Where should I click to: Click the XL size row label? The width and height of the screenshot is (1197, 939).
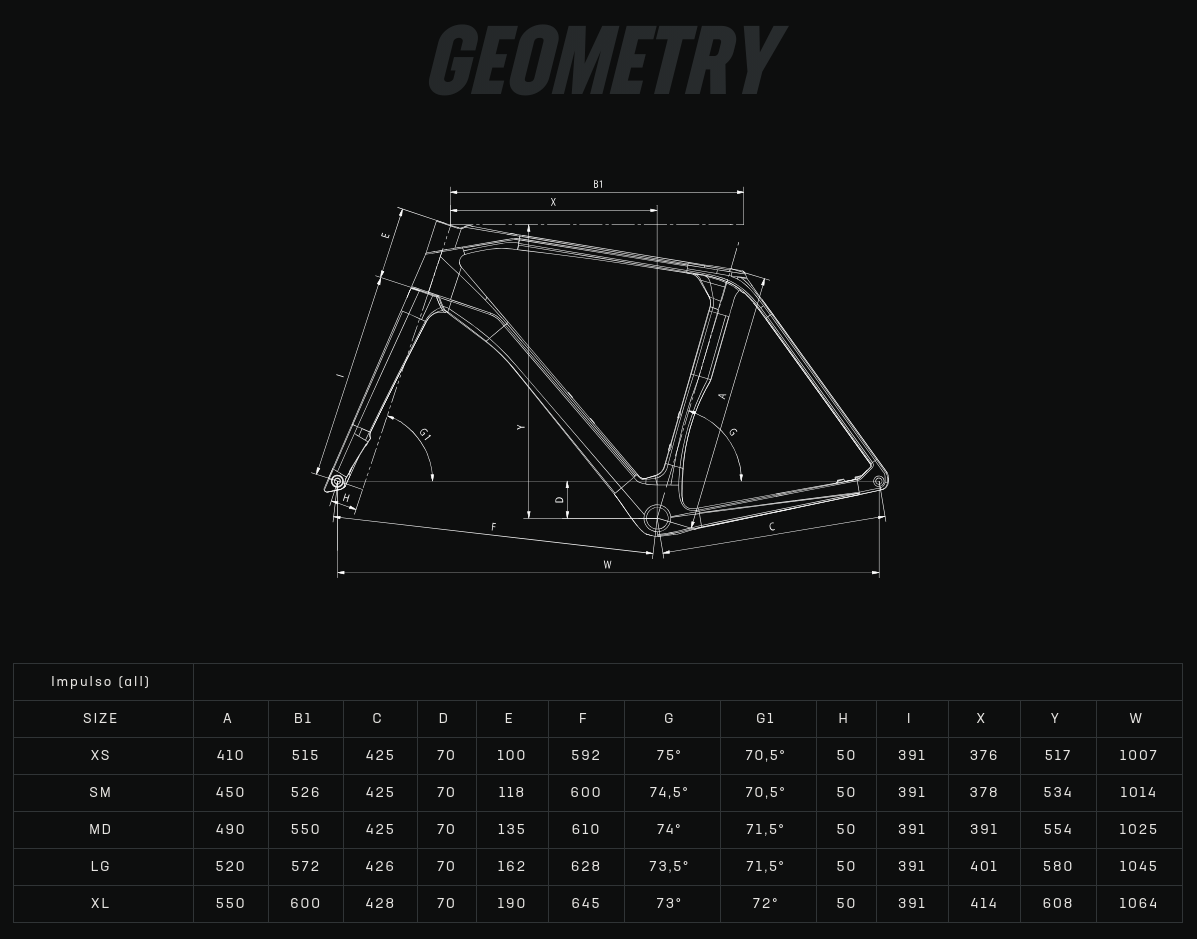(x=101, y=903)
